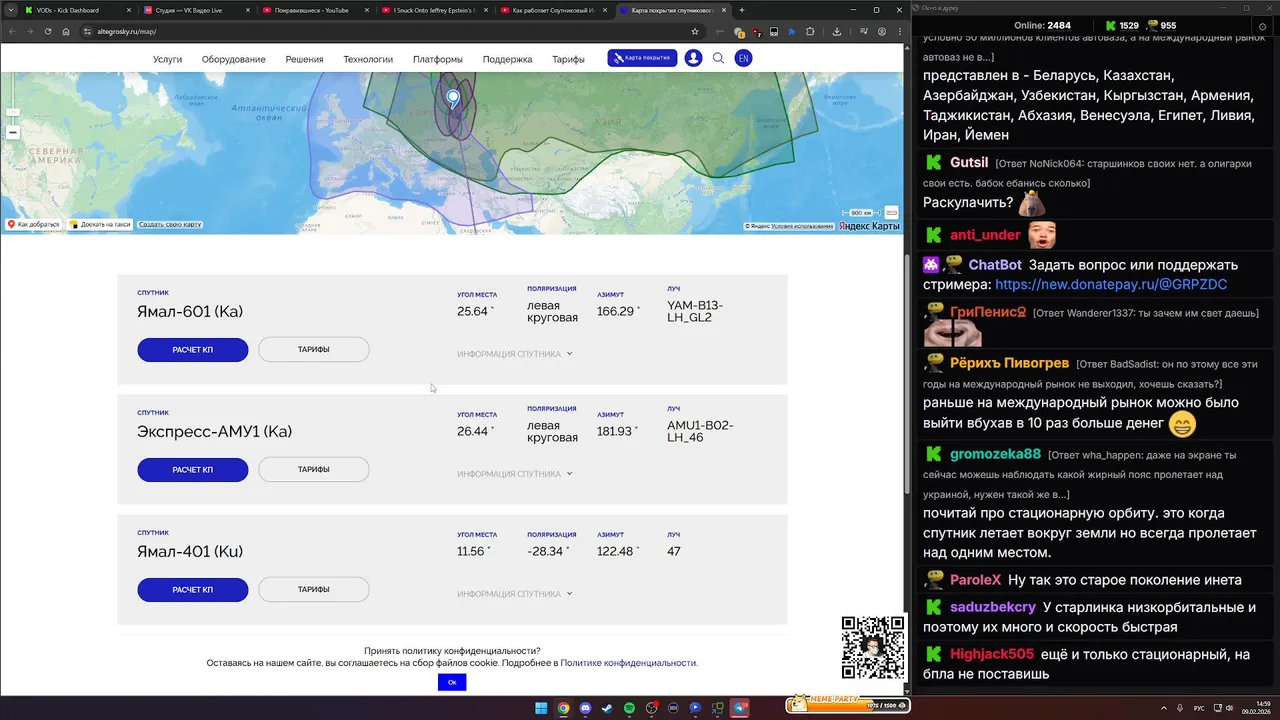Click Создать свою карту map link
1280x720 pixels.
point(170,225)
